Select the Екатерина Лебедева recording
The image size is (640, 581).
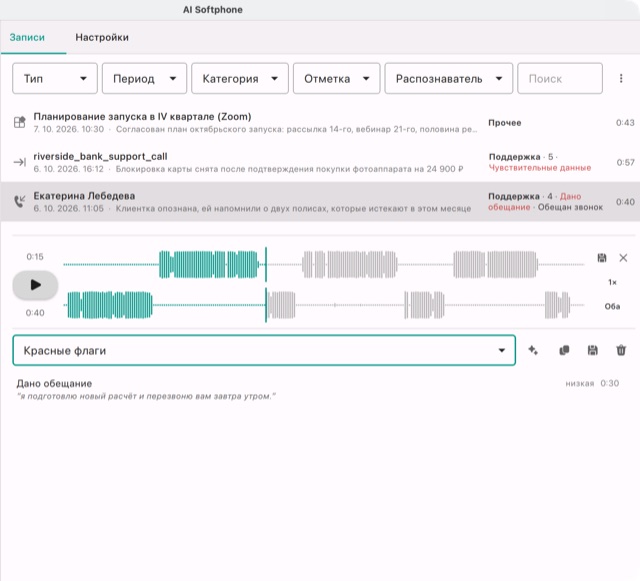320,202
